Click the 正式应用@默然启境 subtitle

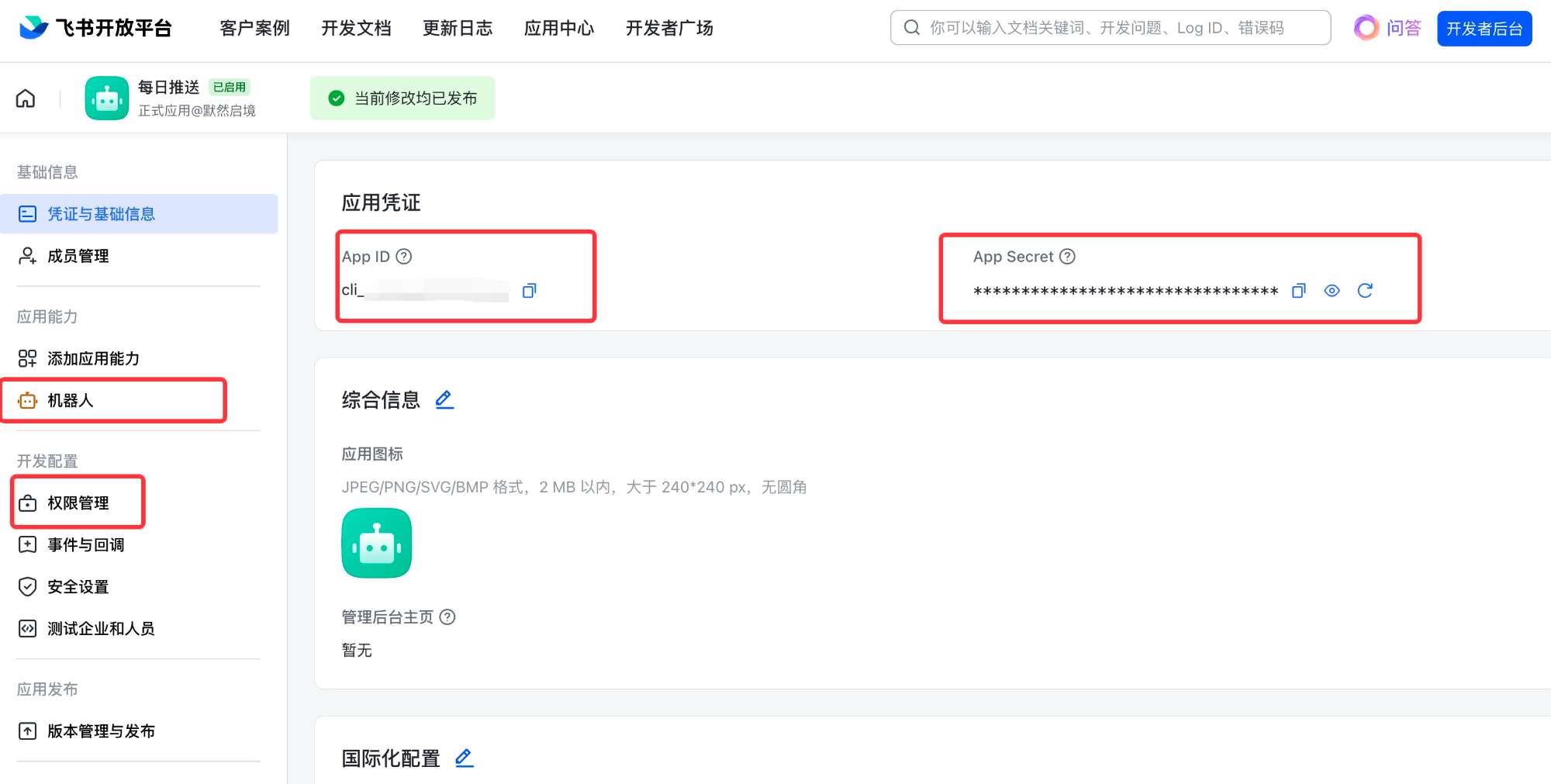click(197, 111)
